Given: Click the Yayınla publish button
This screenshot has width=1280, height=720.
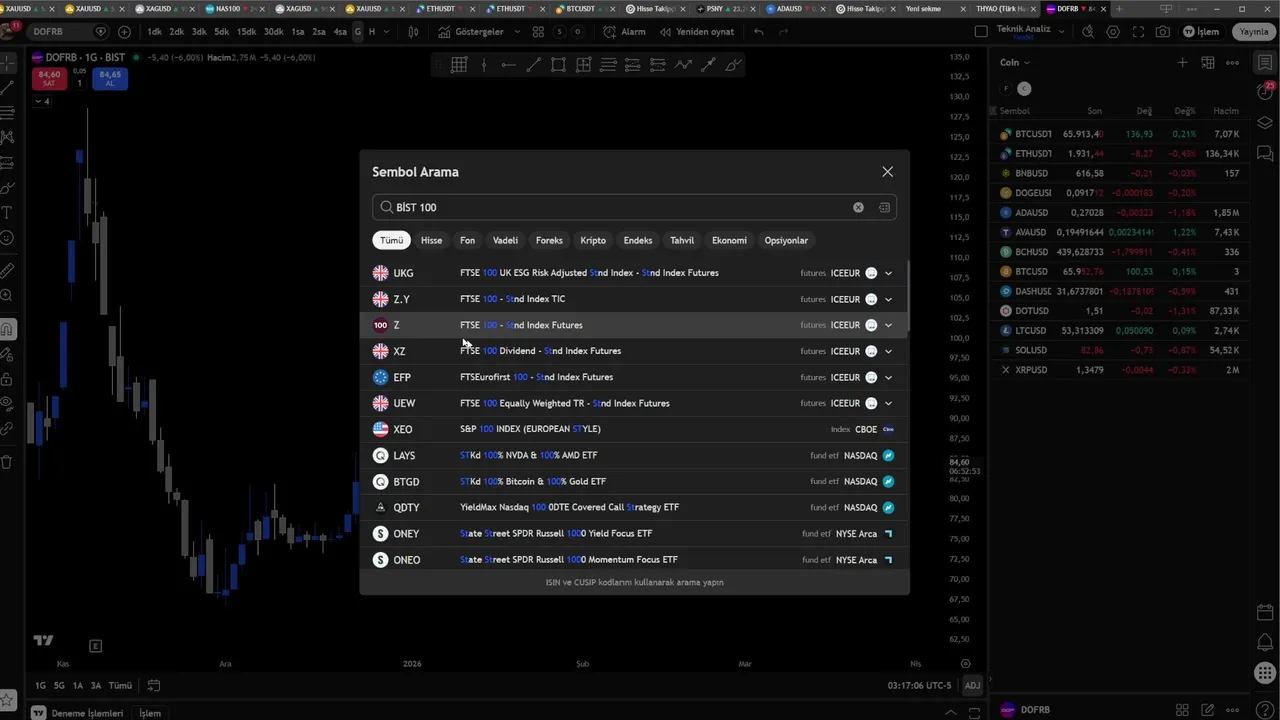Looking at the screenshot, I should pos(1253,32).
